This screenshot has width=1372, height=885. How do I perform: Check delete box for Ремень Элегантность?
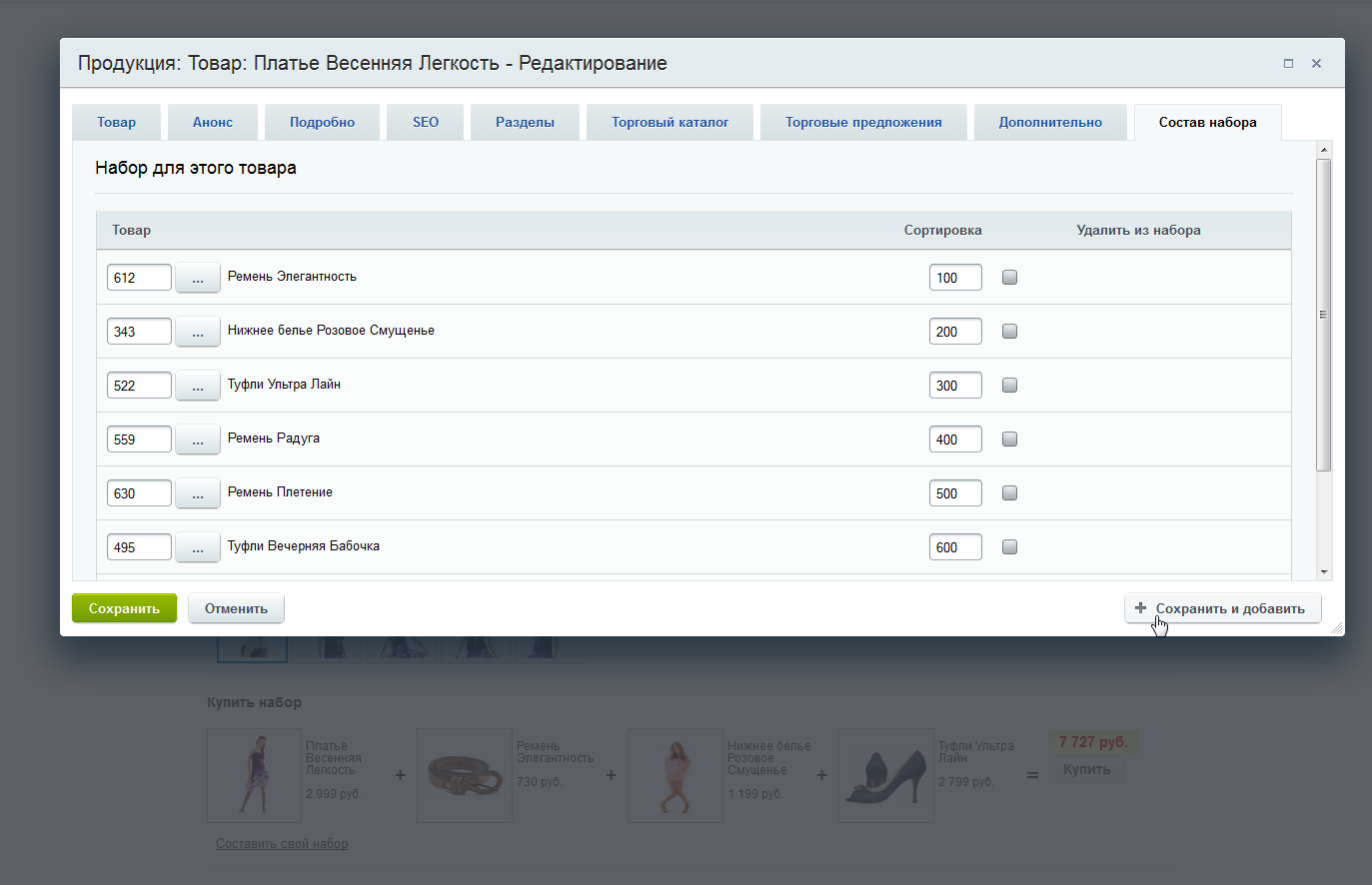1009,278
